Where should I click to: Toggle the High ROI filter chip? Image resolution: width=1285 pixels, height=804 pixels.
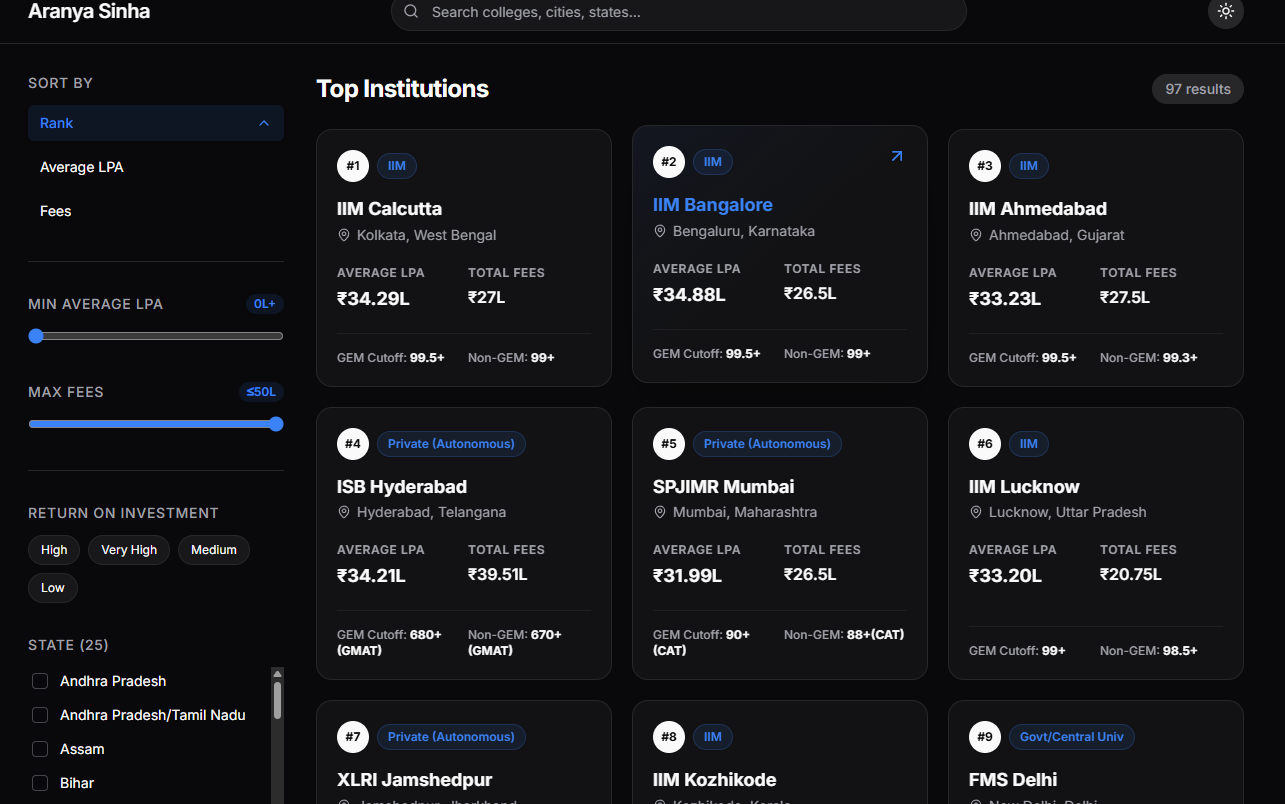(54, 550)
